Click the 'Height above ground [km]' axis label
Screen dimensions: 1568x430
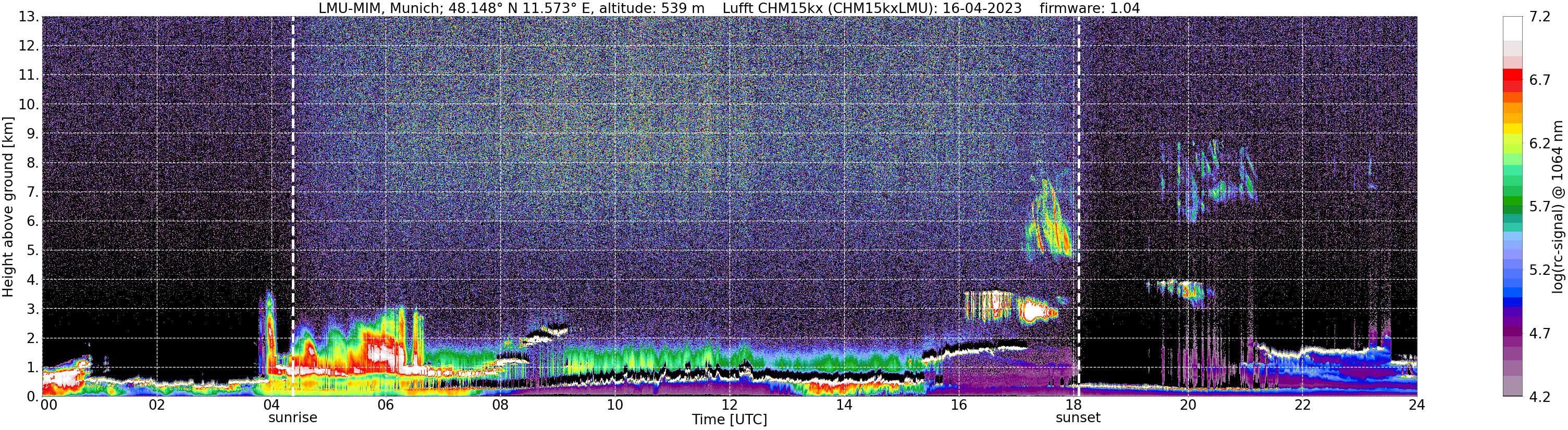[8, 207]
